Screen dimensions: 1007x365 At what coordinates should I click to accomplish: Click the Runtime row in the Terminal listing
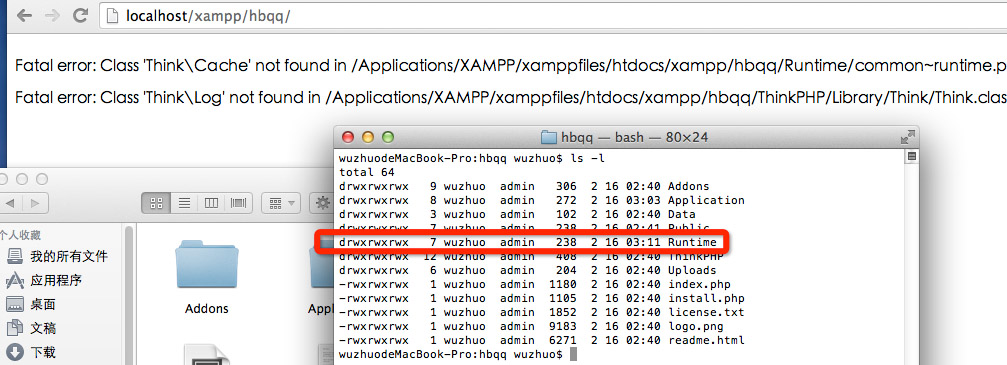(x=527, y=242)
